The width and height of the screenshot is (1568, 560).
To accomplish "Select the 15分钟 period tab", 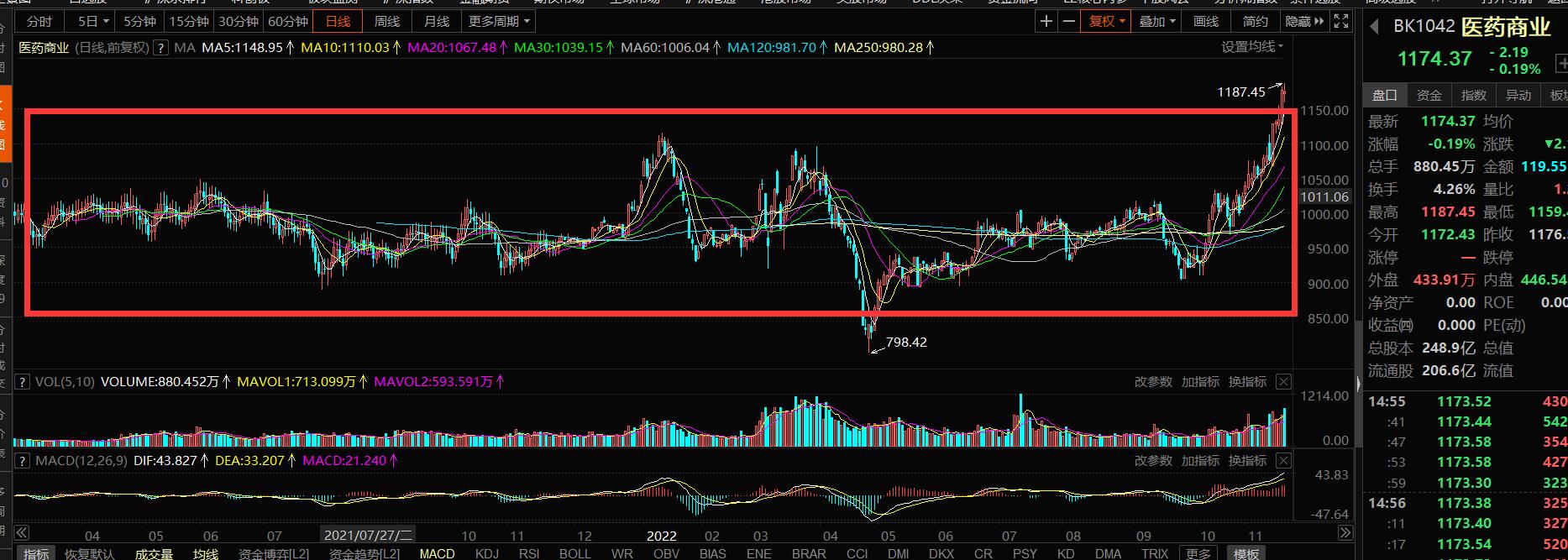I will (187, 22).
